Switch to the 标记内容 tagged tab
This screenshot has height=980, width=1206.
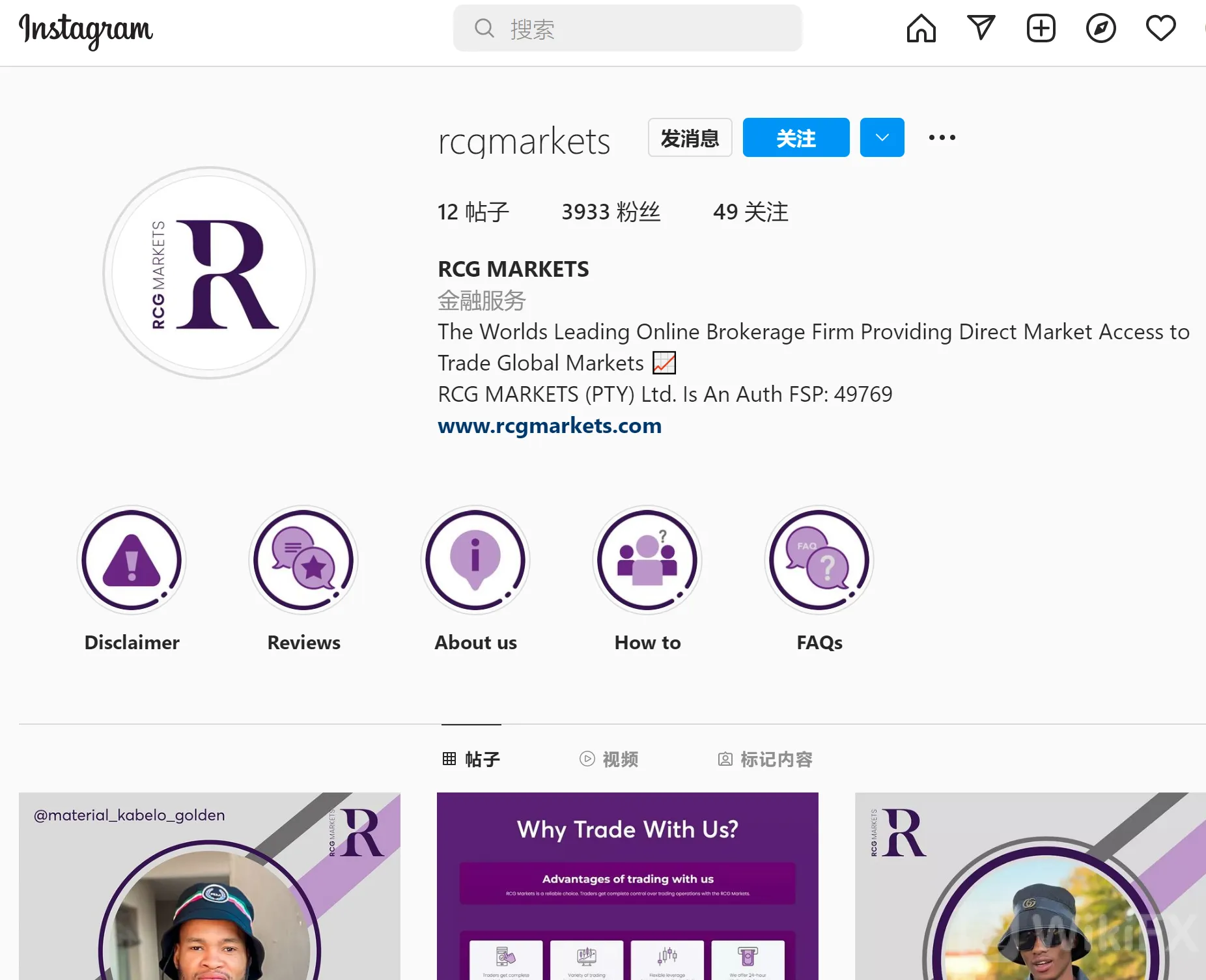coord(765,759)
